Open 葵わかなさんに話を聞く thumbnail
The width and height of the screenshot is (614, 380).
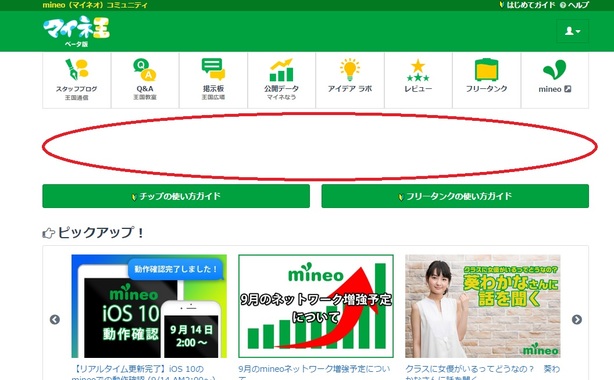click(x=483, y=306)
